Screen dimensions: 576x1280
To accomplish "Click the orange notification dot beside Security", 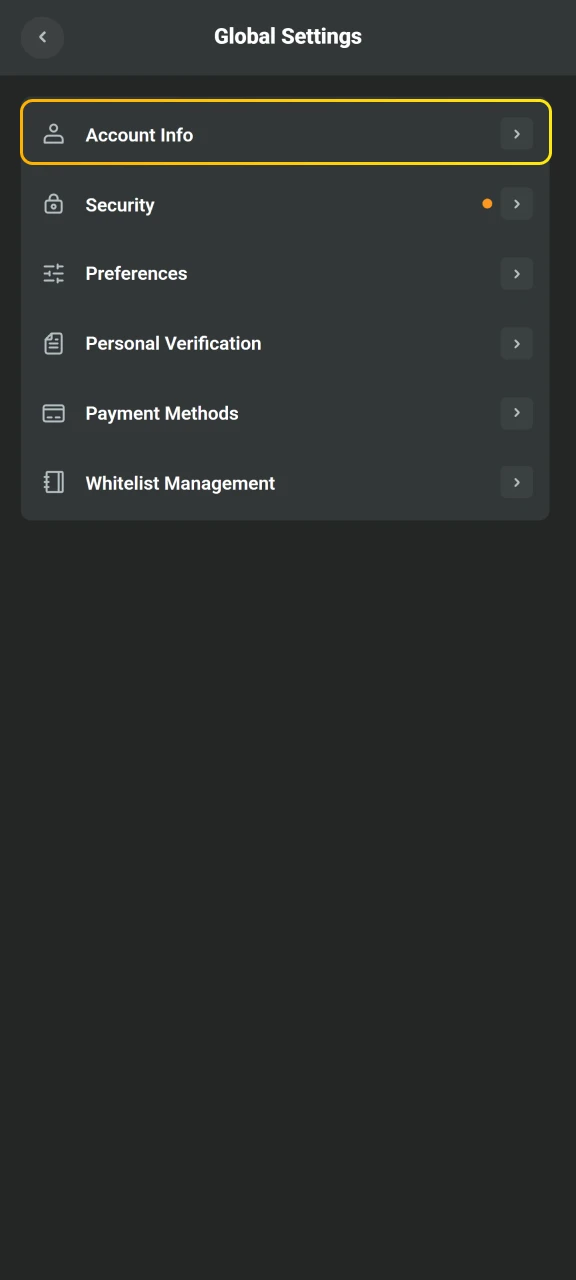I will [487, 203].
